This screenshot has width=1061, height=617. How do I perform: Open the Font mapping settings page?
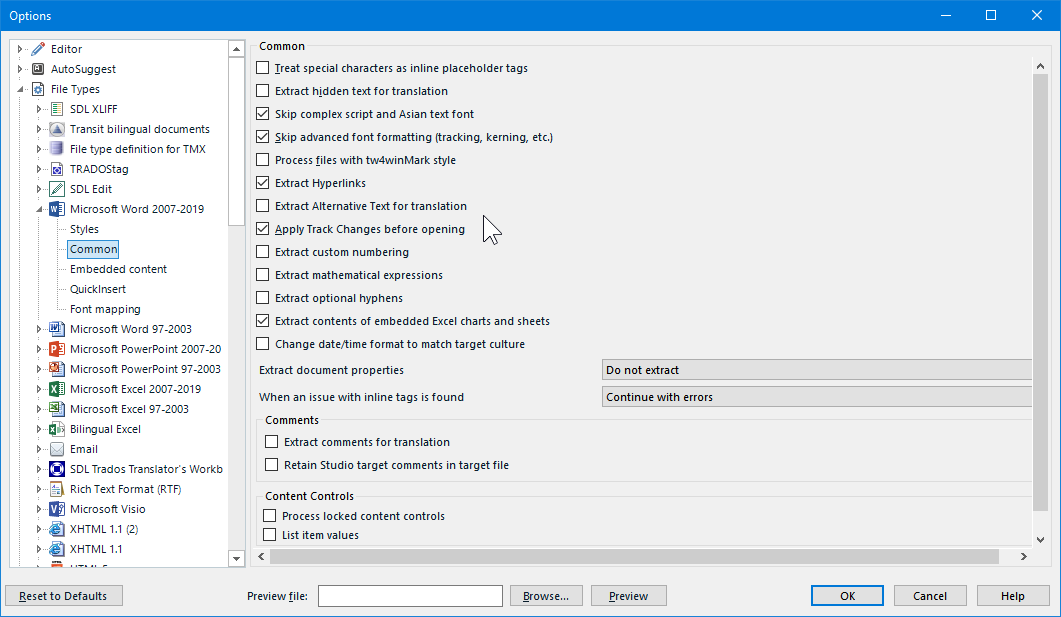pos(105,309)
